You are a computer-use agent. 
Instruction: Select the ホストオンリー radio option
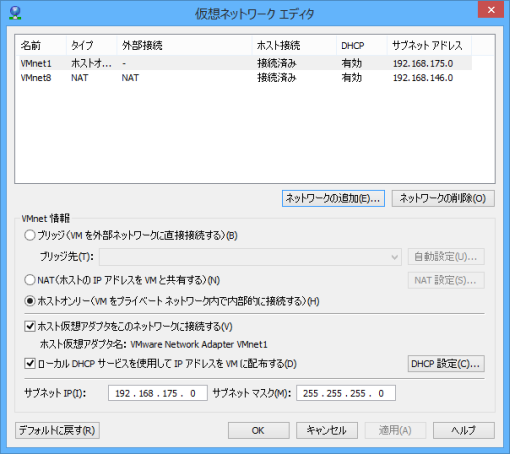coord(30,301)
